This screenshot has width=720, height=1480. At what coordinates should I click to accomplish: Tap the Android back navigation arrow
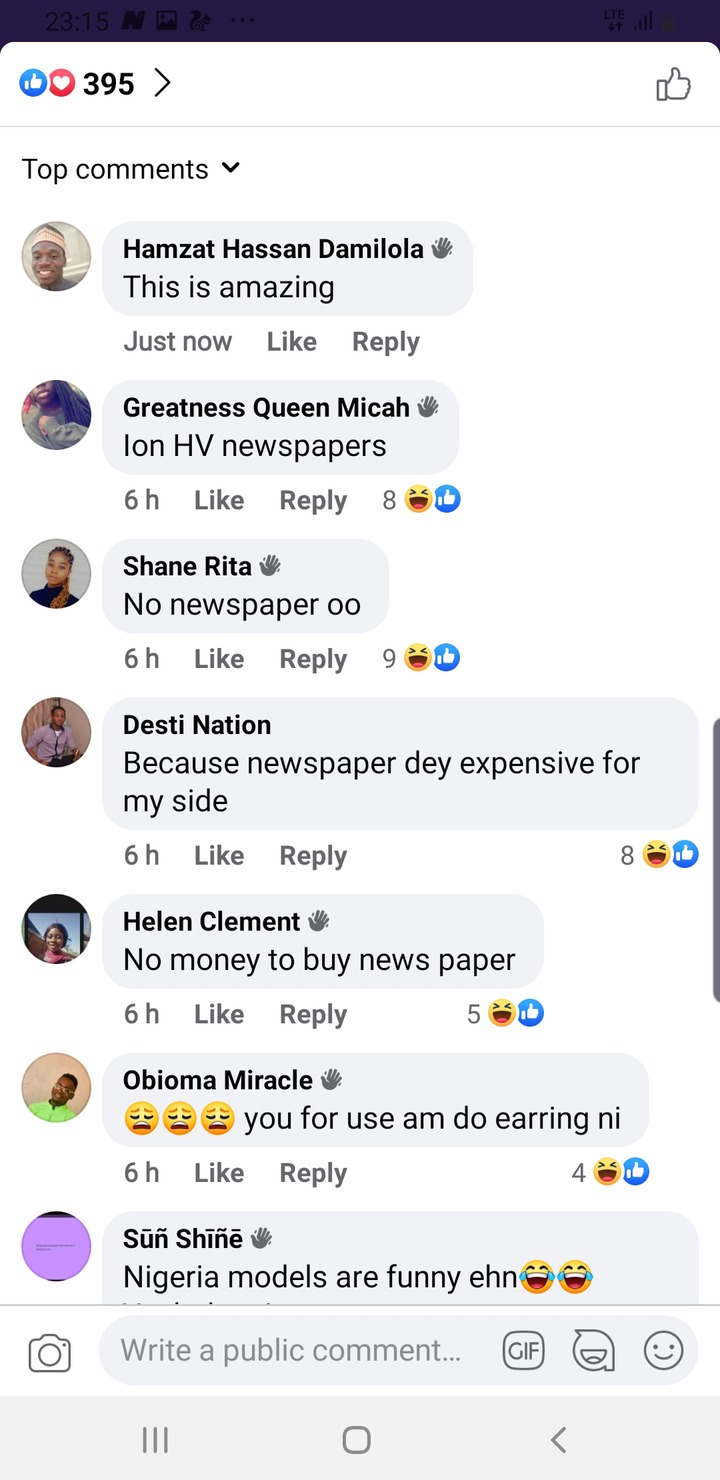coord(559,1440)
